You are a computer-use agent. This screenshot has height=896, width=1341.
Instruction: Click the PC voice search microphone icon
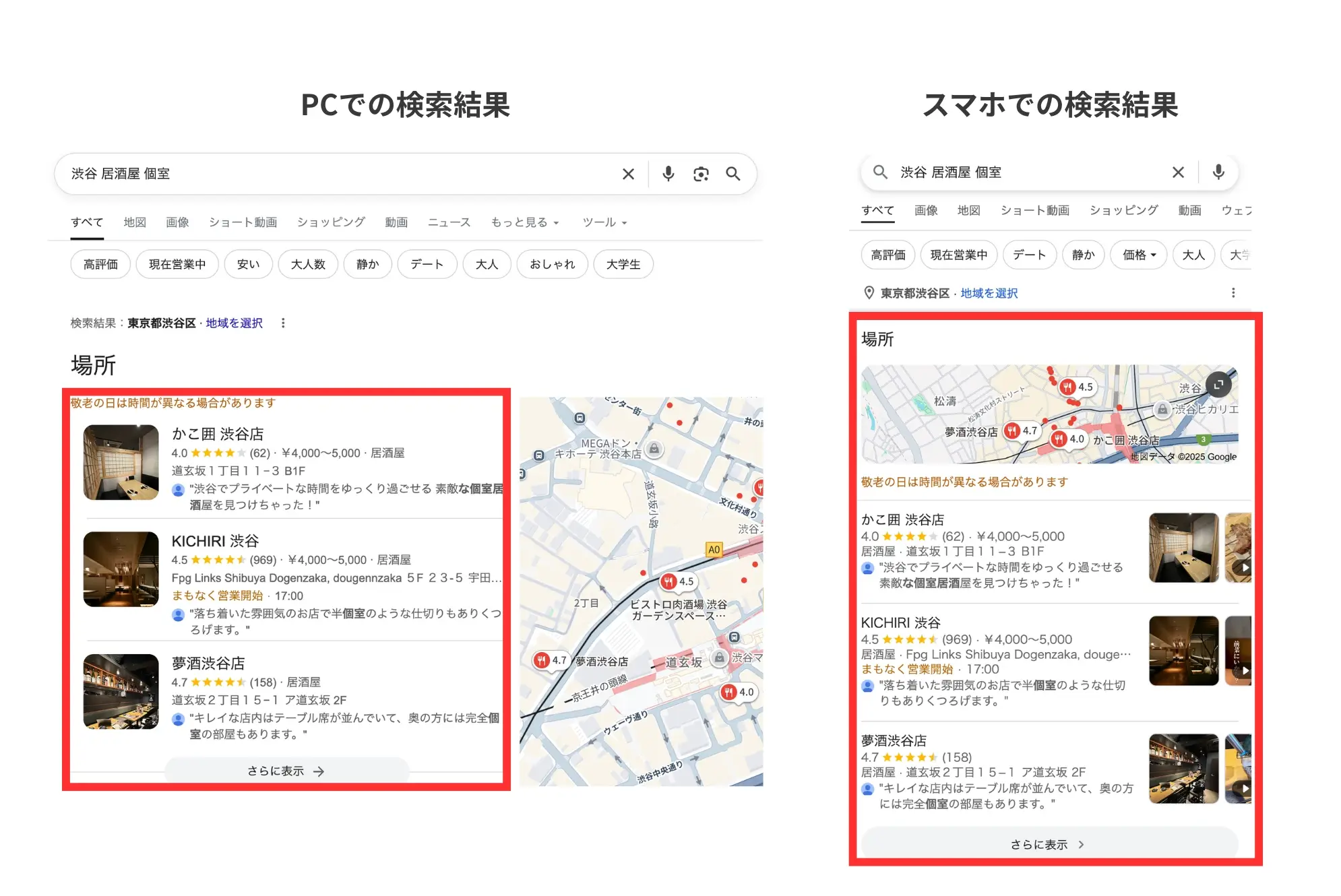tap(668, 174)
